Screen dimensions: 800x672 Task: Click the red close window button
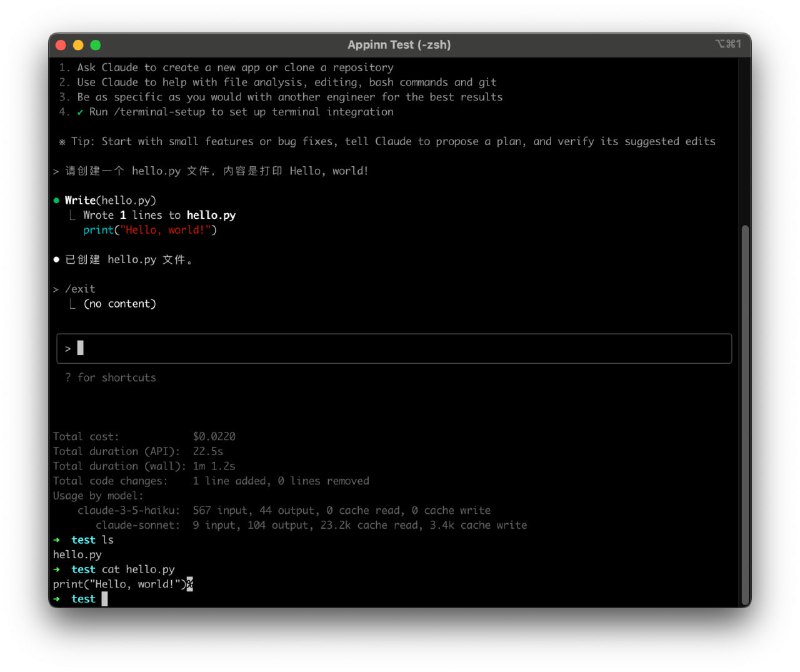pyautogui.click(x=61, y=45)
